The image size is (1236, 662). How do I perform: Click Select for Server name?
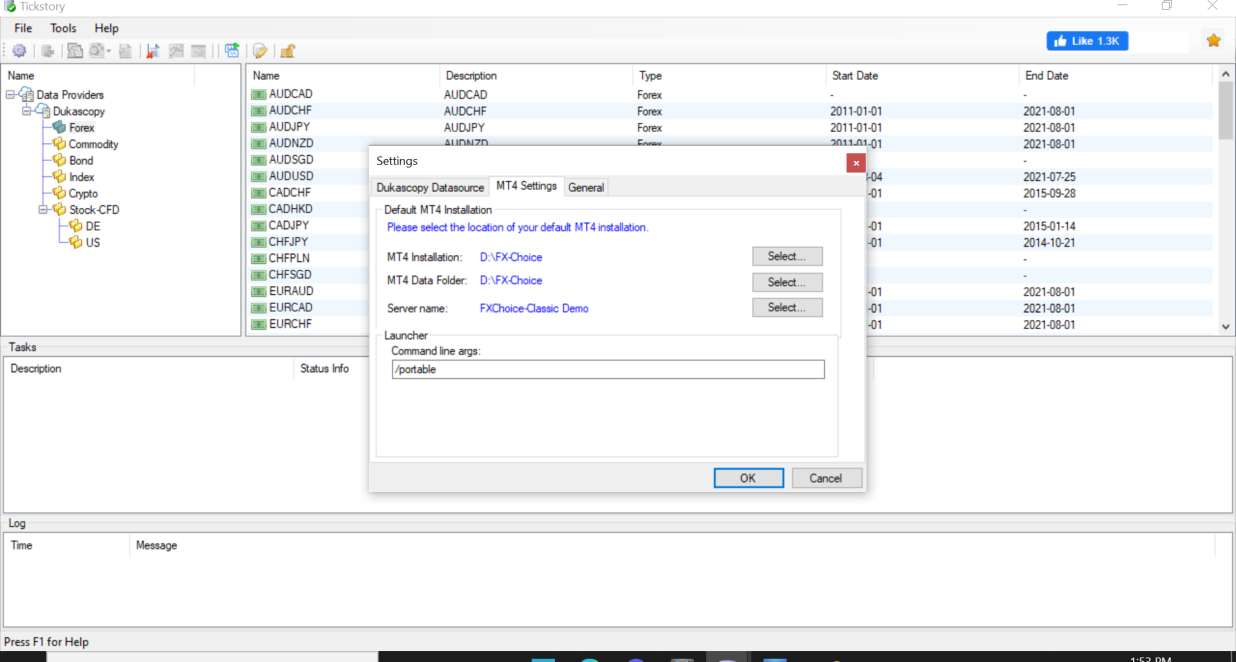pyautogui.click(x=787, y=308)
